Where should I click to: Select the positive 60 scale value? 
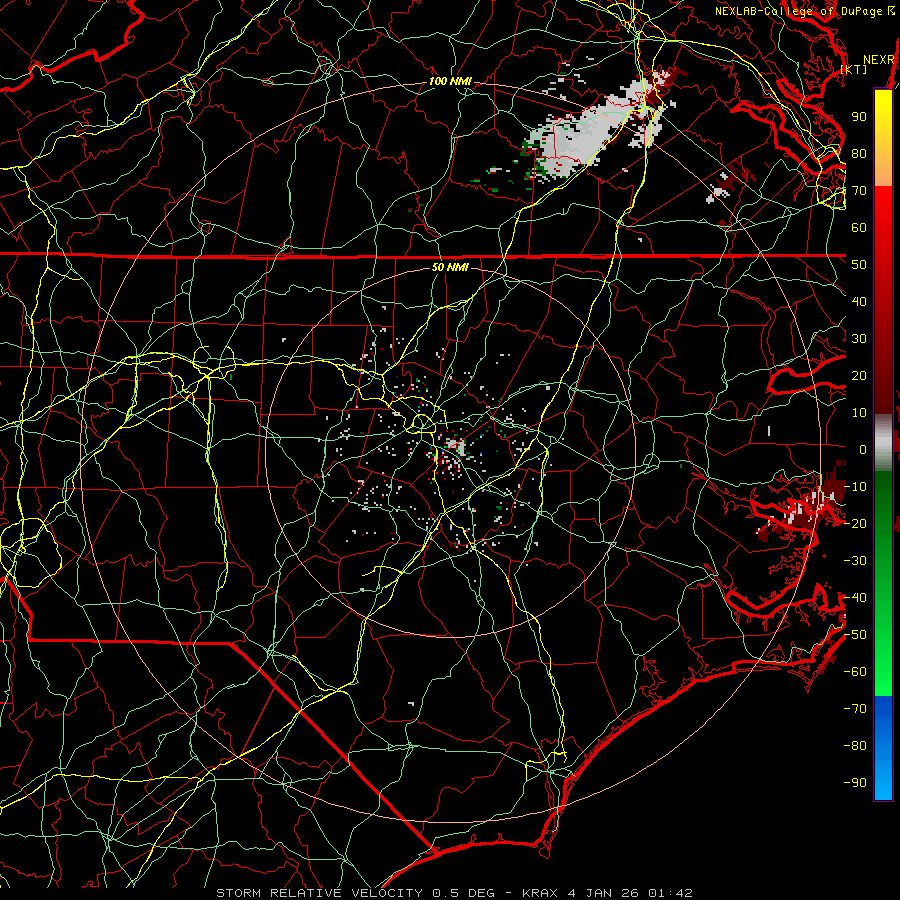click(x=859, y=228)
